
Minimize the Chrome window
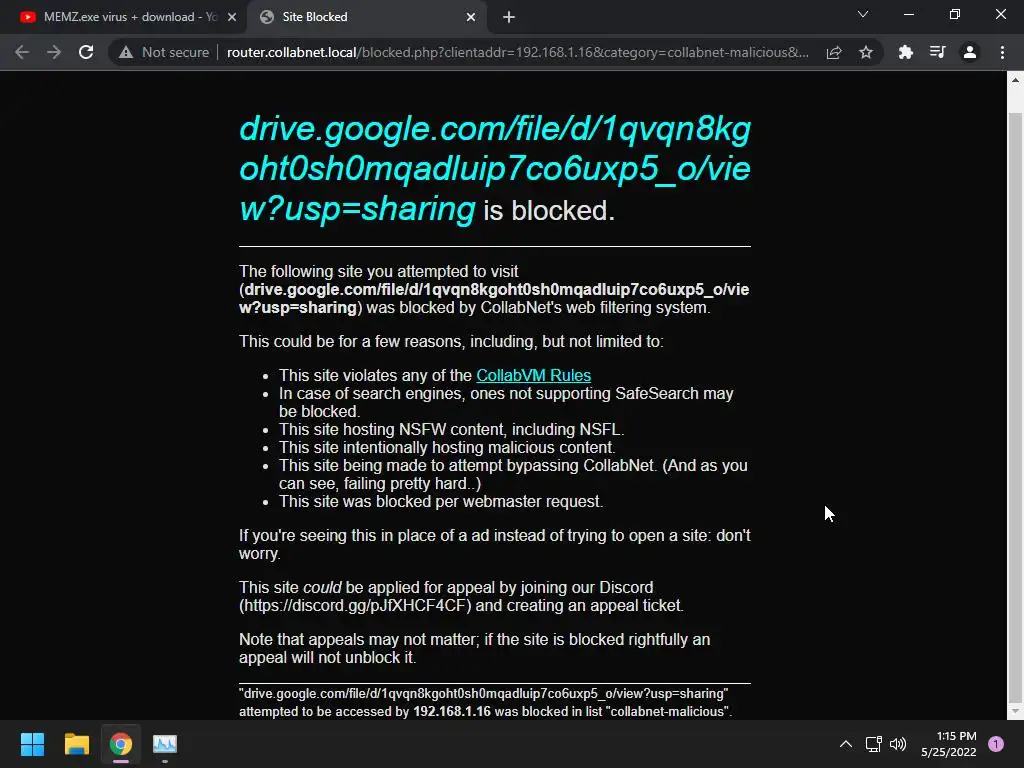[x=908, y=14]
